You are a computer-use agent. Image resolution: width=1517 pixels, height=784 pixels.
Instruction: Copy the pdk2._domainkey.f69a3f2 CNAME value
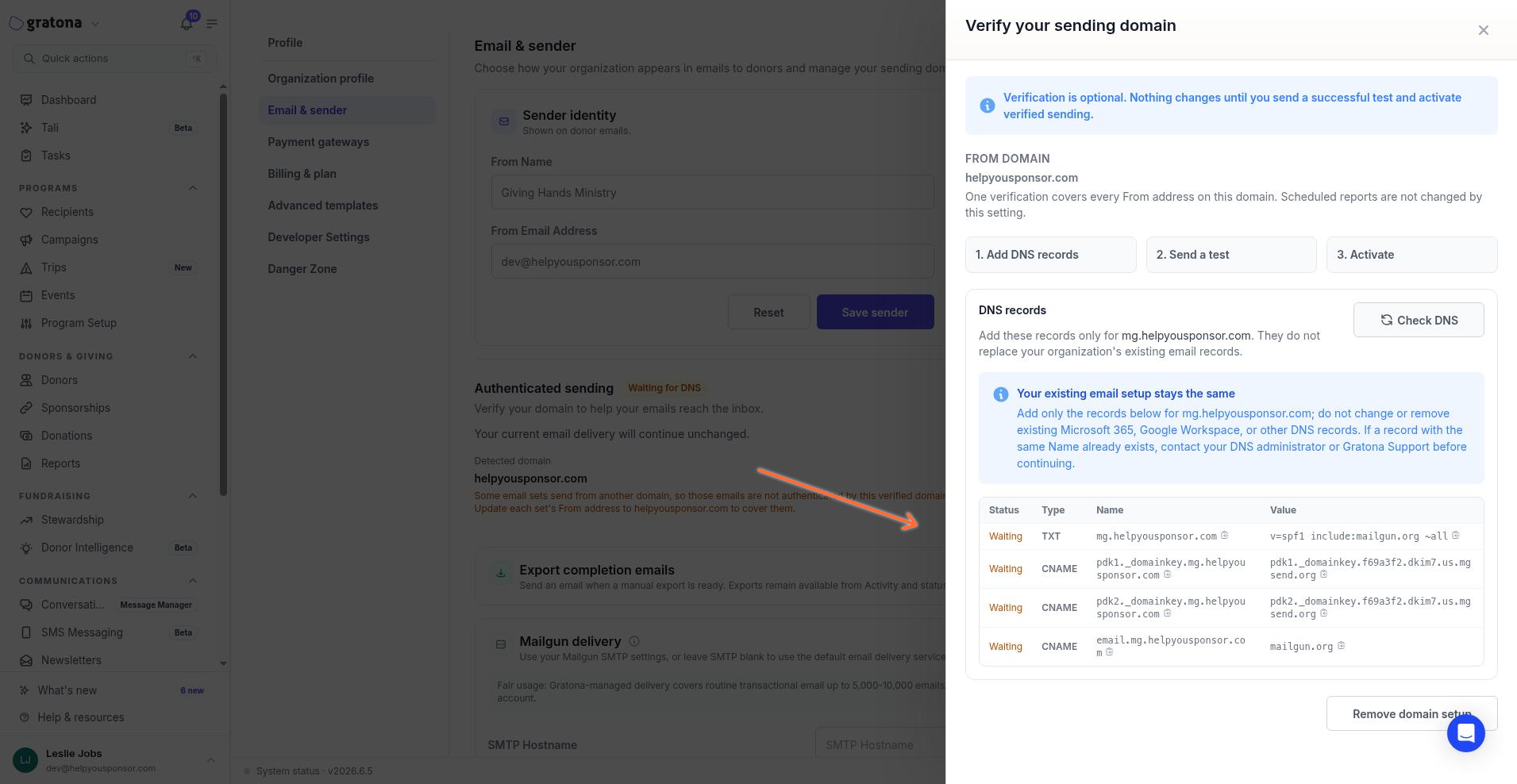[x=1323, y=613]
